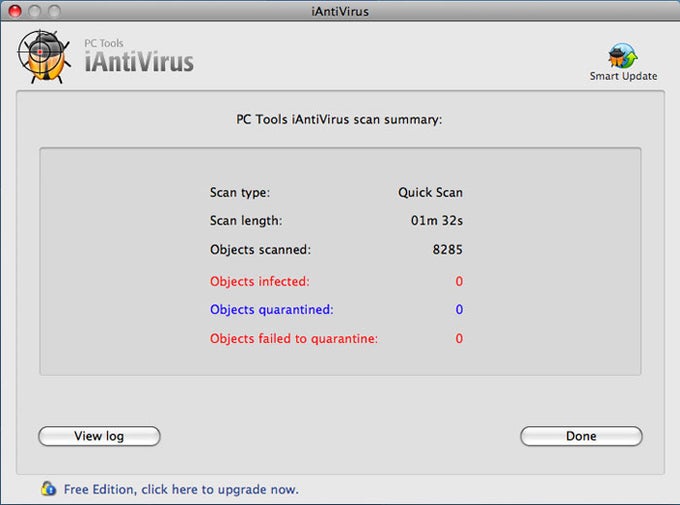Select the 'Quick Scan' value
The width and height of the screenshot is (680, 505).
click(x=430, y=193)
